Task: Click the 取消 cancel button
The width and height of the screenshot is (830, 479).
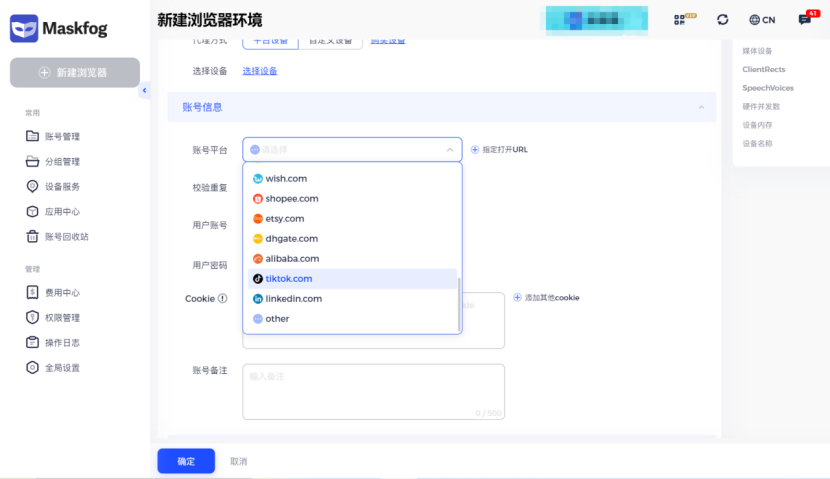Action: point(239,462)
